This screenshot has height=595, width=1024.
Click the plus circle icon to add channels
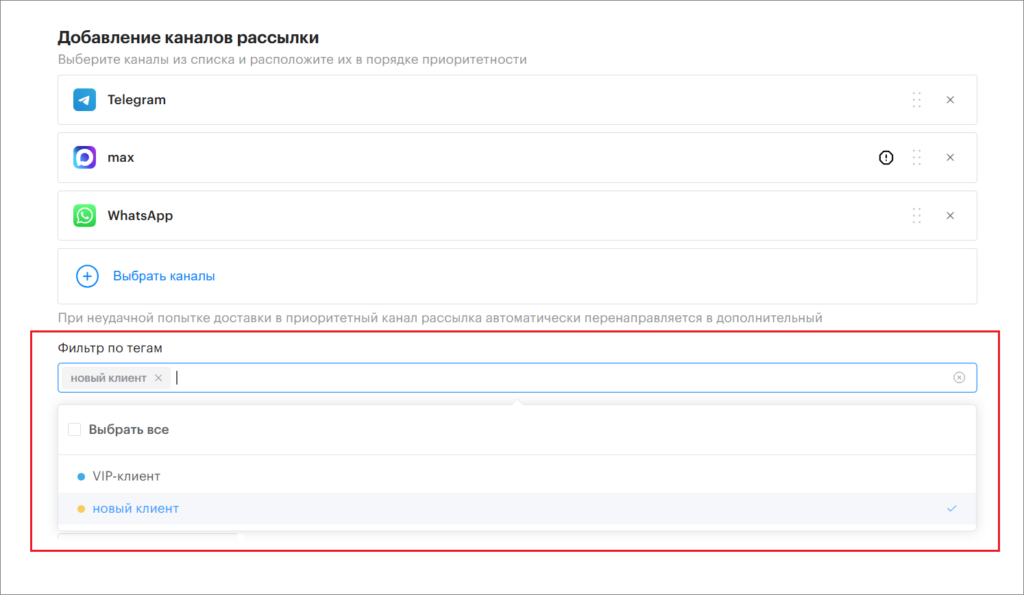click(x=87, y=276)
